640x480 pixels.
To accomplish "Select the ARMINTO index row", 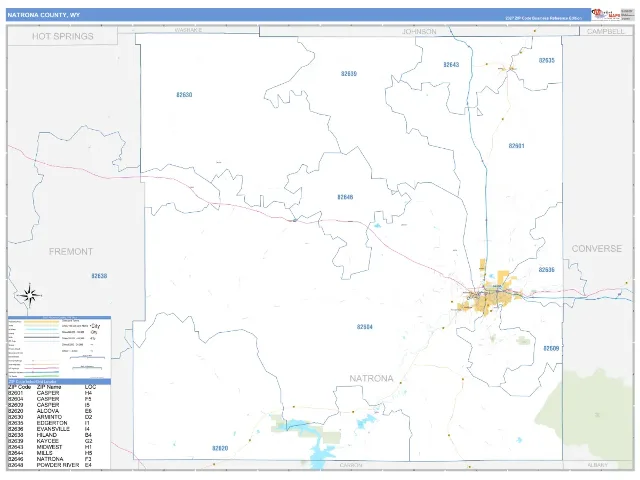I will [x=50, y=417].
